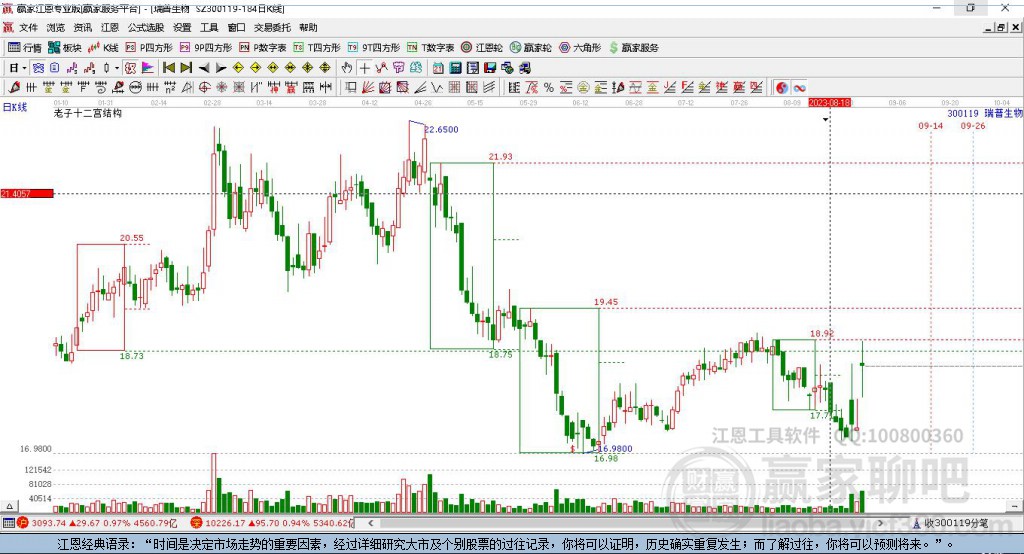The height and width of the screenshot is (554, 1024).
Task: Click the volume panel up-triangle button
Action: 9,506
